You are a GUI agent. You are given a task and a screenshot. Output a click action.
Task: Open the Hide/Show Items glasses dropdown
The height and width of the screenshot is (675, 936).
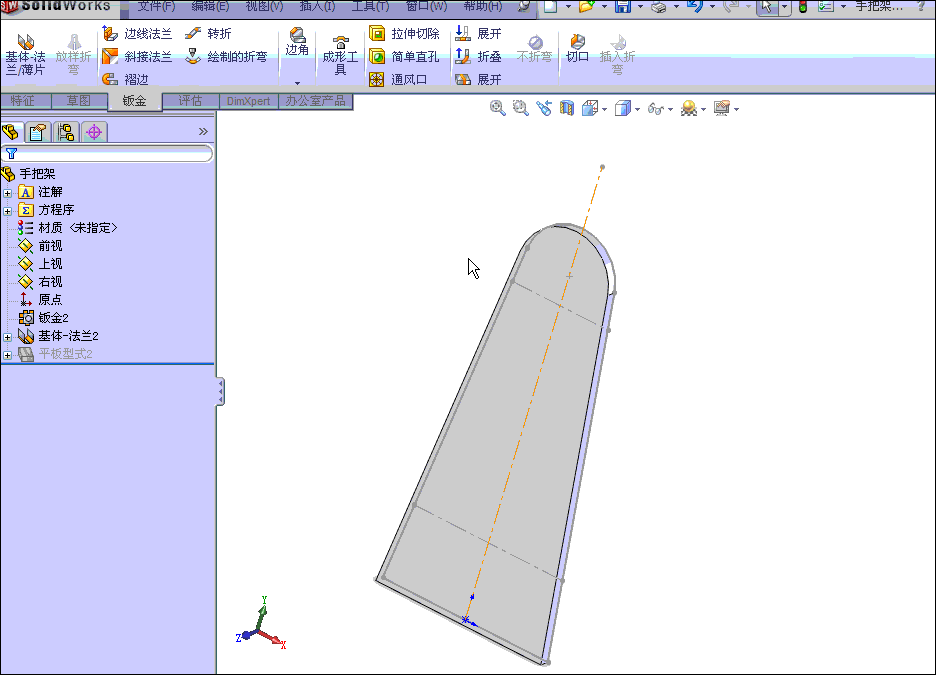pos(671,109)
